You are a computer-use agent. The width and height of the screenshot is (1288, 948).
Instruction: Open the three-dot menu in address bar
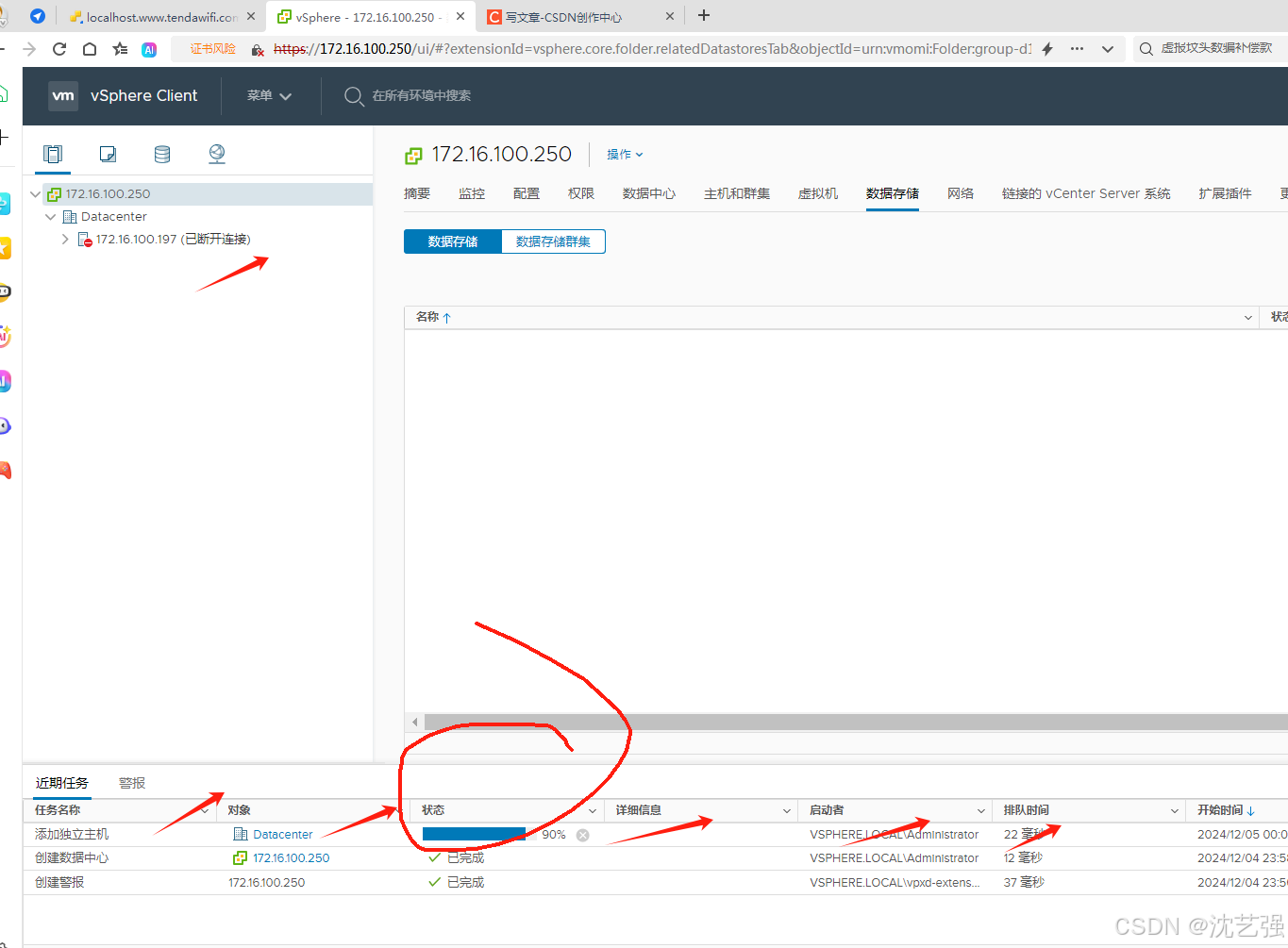tap(1077, 49)
